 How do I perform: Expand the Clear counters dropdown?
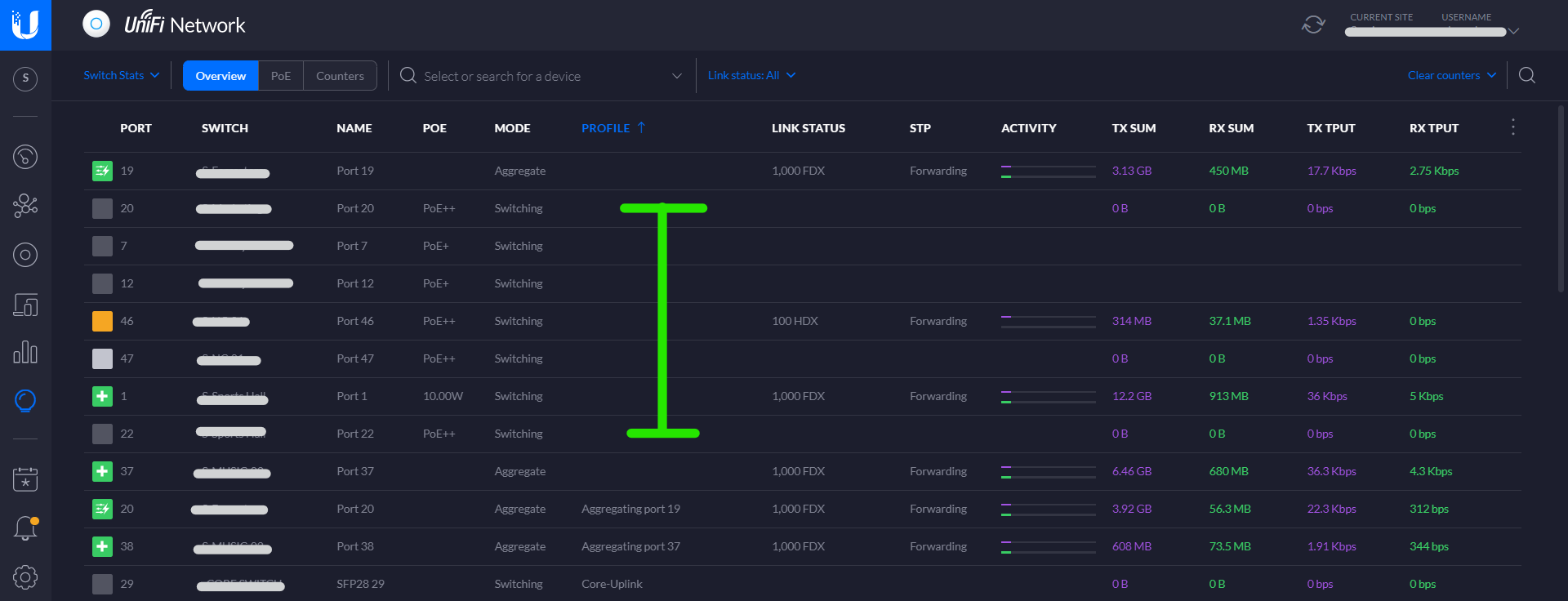[x=1451, y=75]
